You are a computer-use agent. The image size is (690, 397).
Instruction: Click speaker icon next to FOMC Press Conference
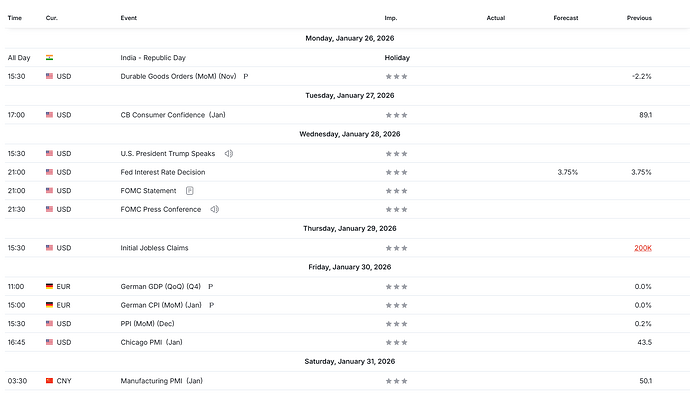(x=214, y=210)
